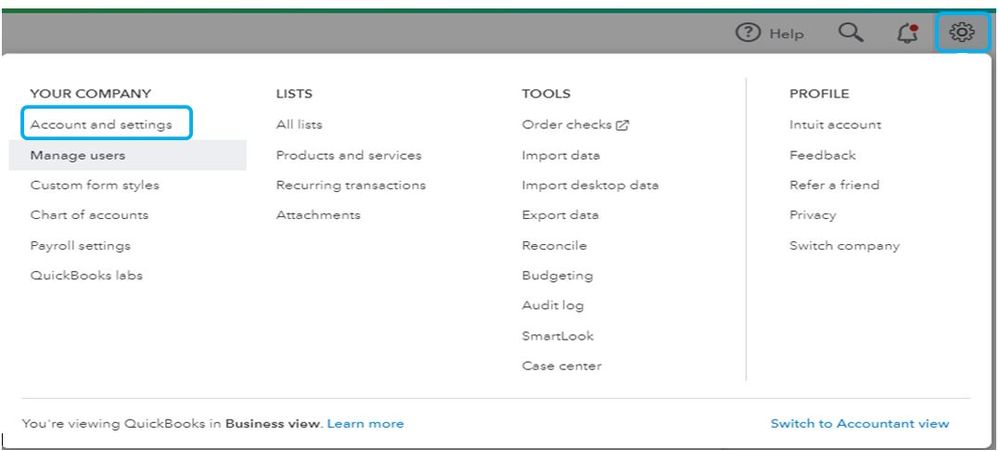Select Refer a friend
Screen dimensions: 999x451
pyautogui.click(x=834, y=185)
